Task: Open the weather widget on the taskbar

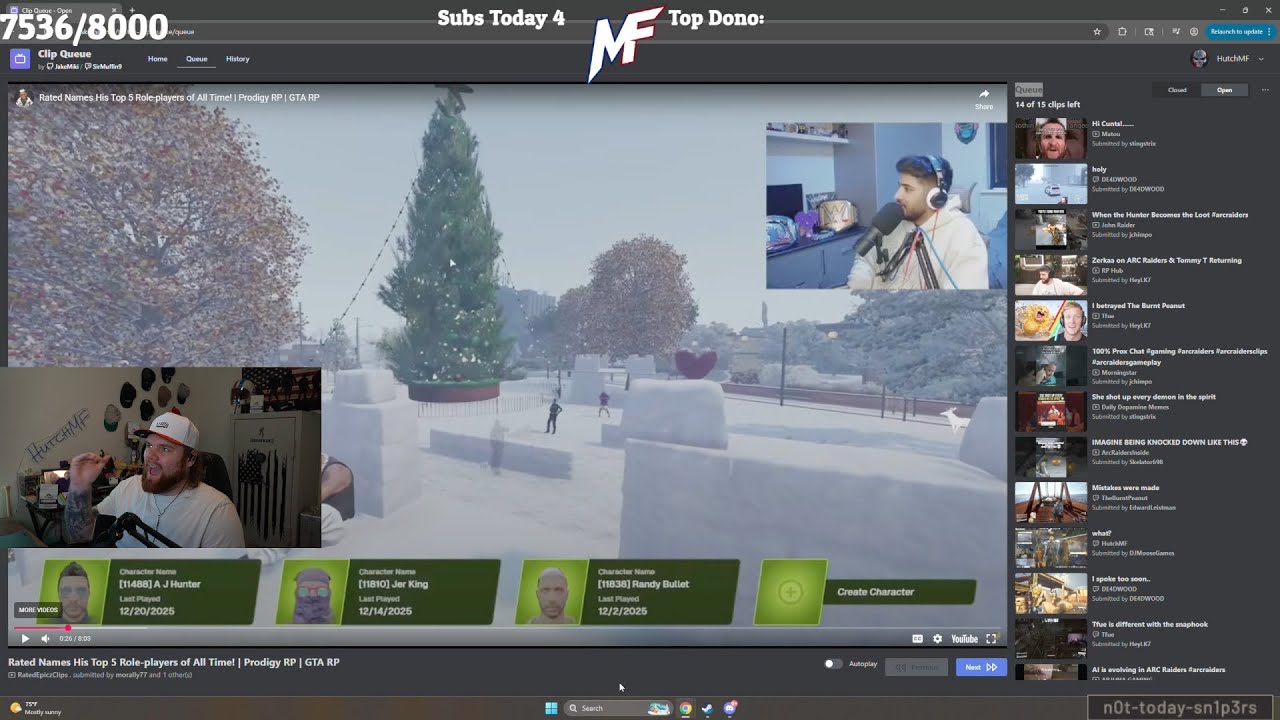Action: [x=36, y=708]
